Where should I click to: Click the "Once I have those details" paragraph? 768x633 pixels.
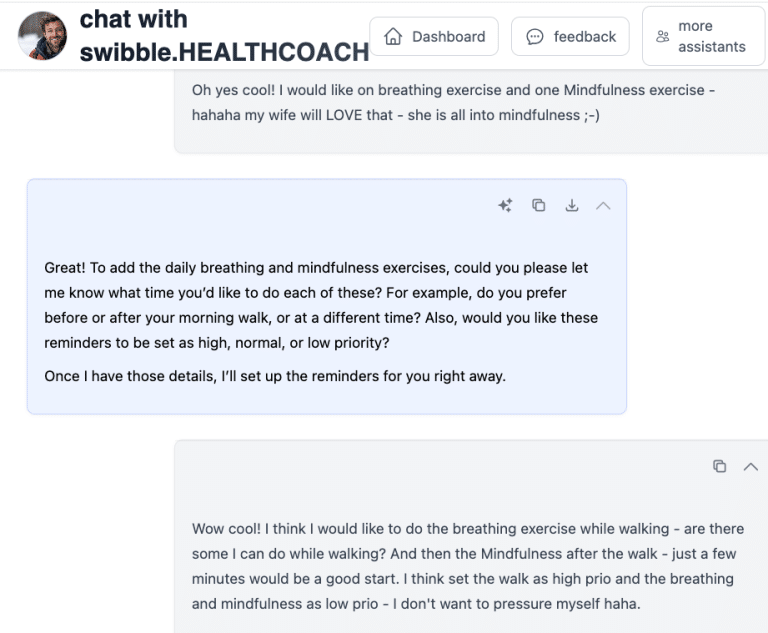(x=275, y=376)
